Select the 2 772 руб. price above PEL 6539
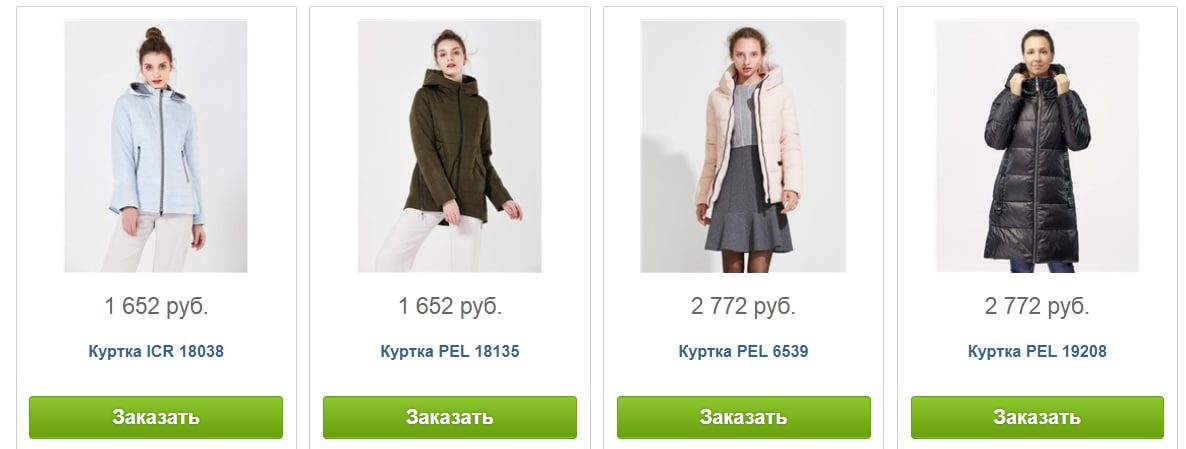 [744, 307]
